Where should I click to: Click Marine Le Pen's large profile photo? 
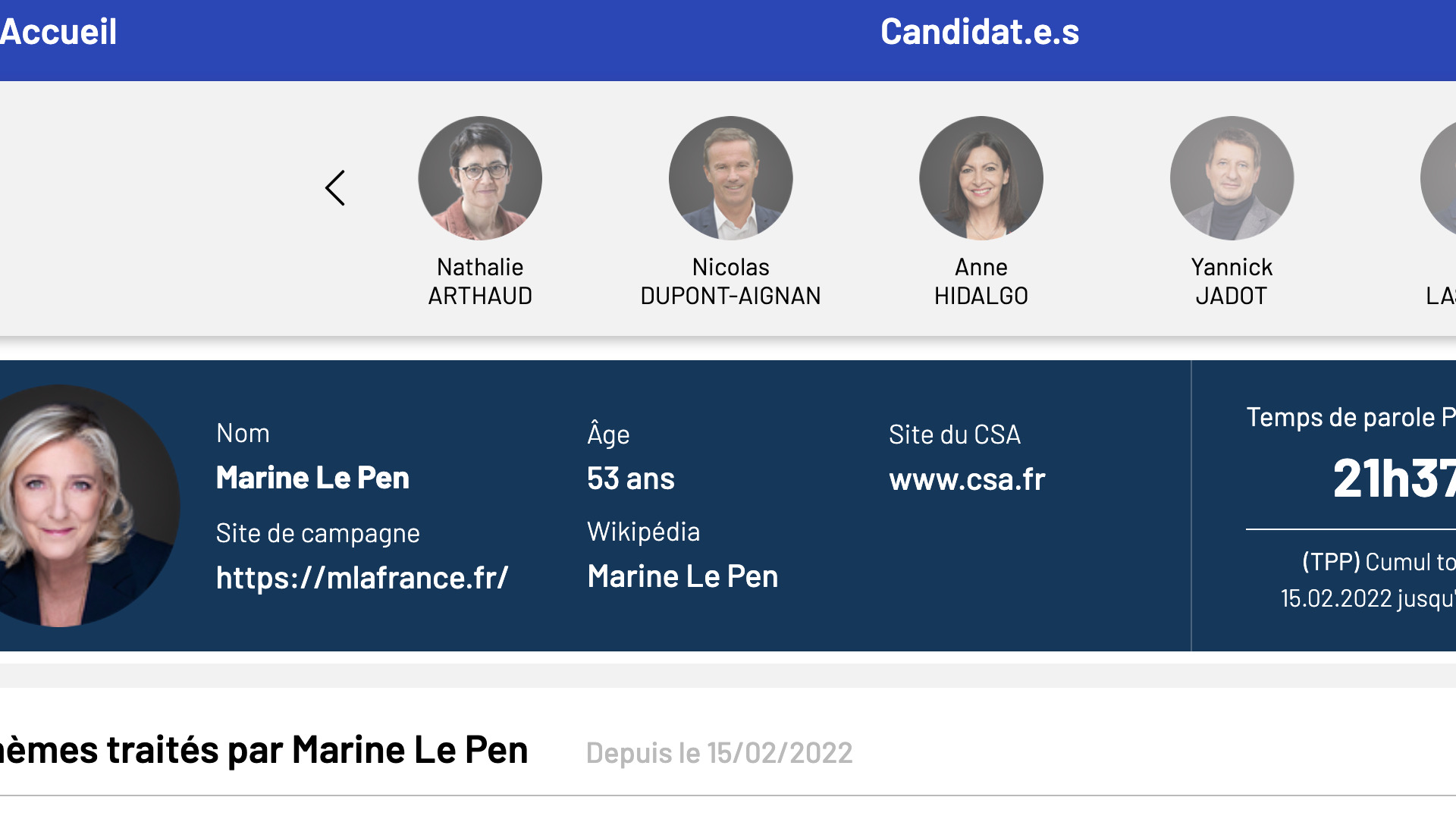pos(87,506)
